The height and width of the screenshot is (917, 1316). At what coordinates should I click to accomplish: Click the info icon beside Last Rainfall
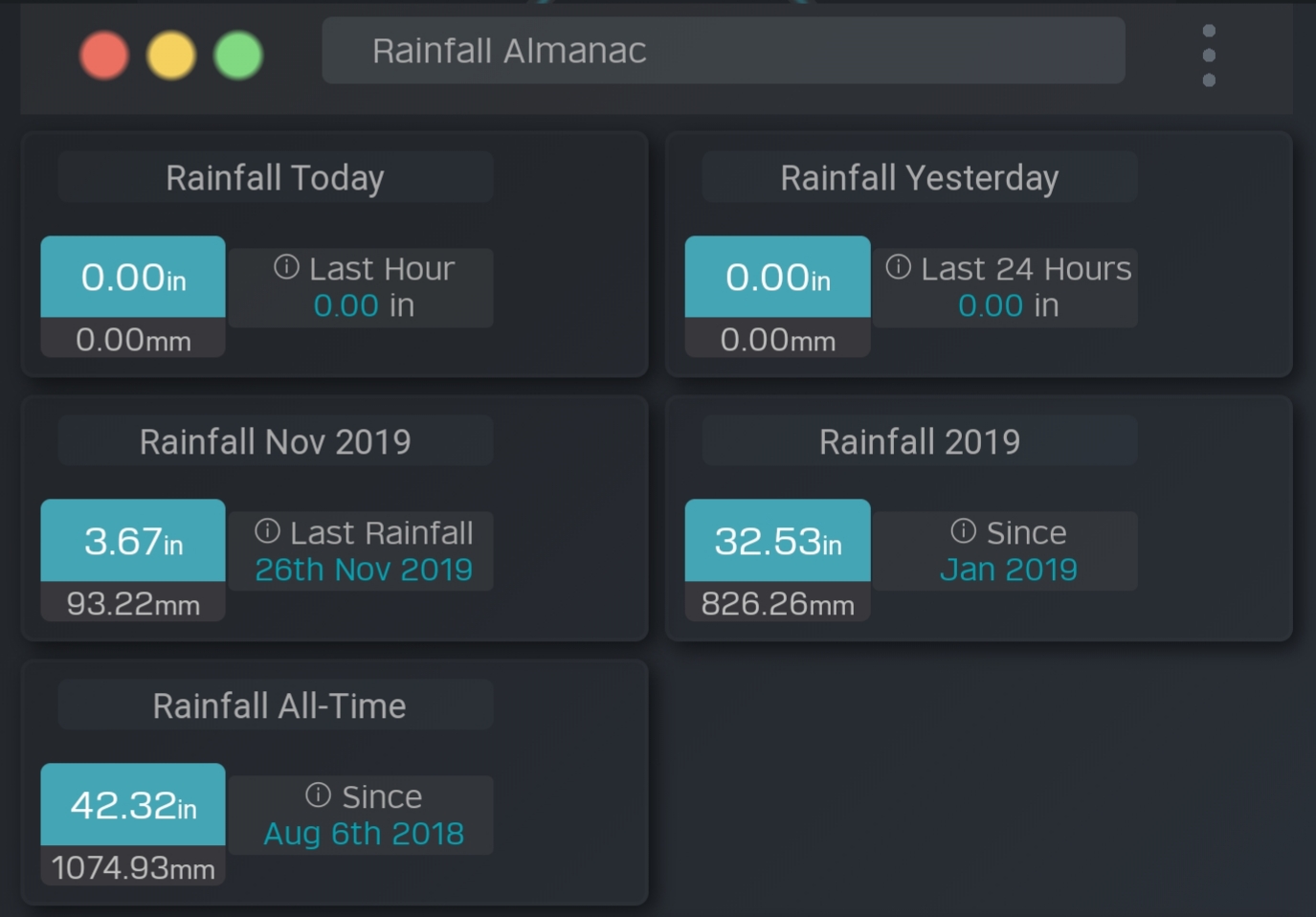pos(267,530)
